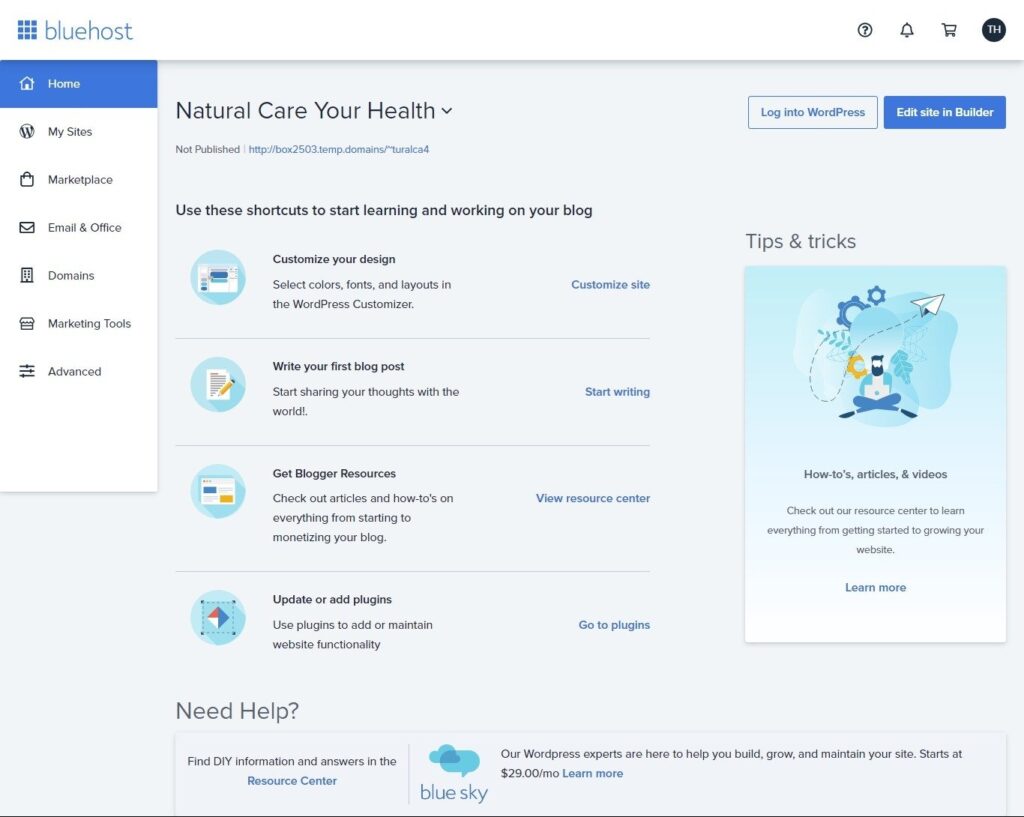This screenshot has width=1024, height=817.
Task: Select Marketplace from the sidebar
Action: click(x=80, y=180)
